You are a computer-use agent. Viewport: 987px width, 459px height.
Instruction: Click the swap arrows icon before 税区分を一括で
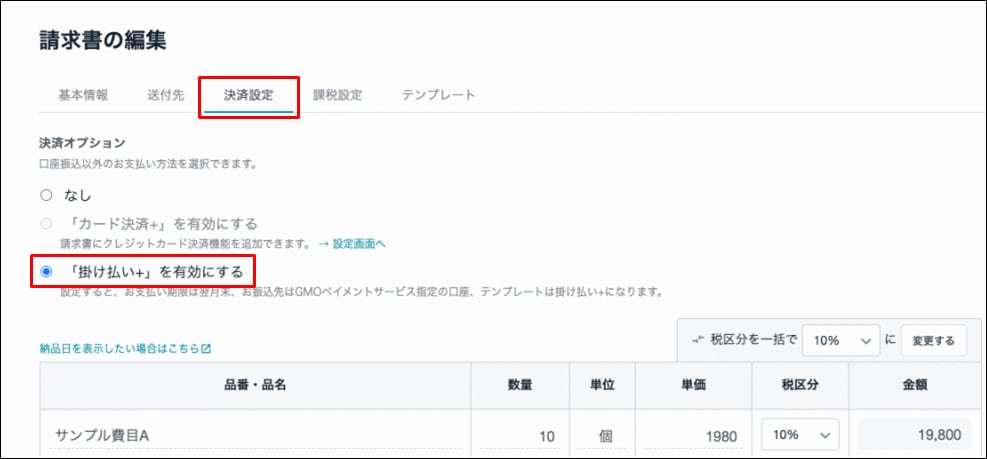[x=697, y=340]
